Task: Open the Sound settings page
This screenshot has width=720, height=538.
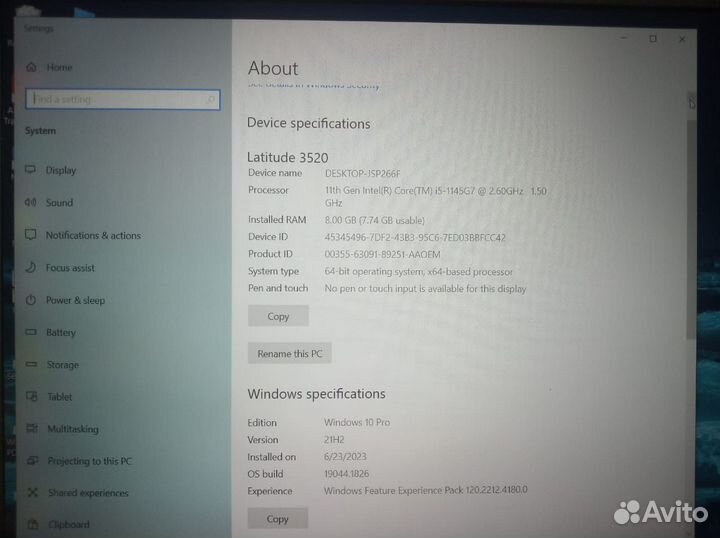Action: coord(59,202)
